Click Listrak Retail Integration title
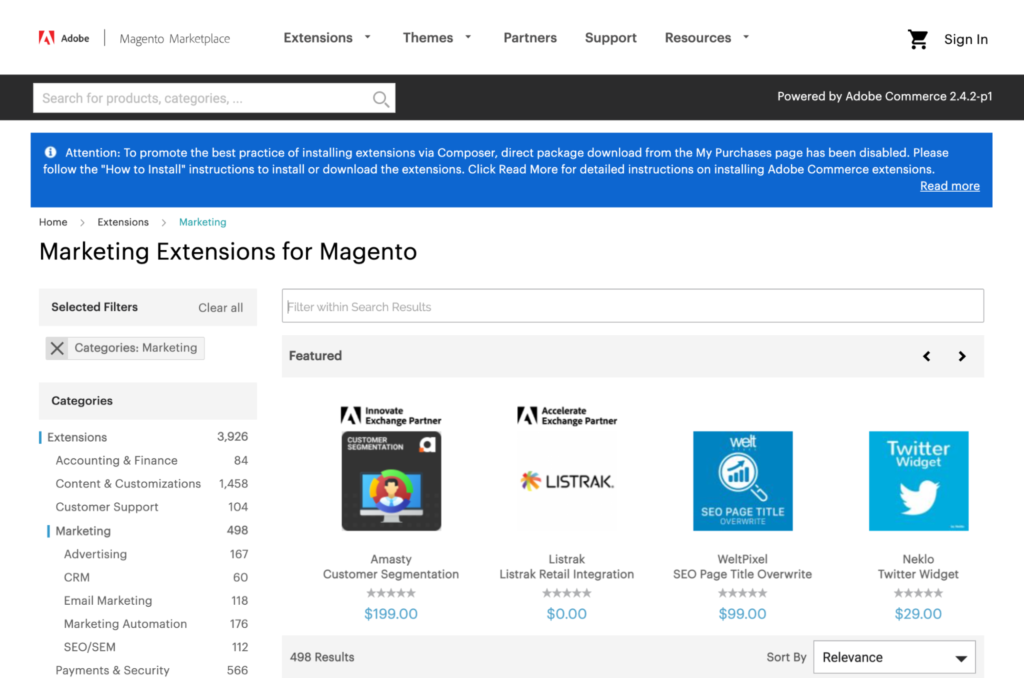Image resolution: width=1024 pixels, height=678 pixels. pos(567,574)
